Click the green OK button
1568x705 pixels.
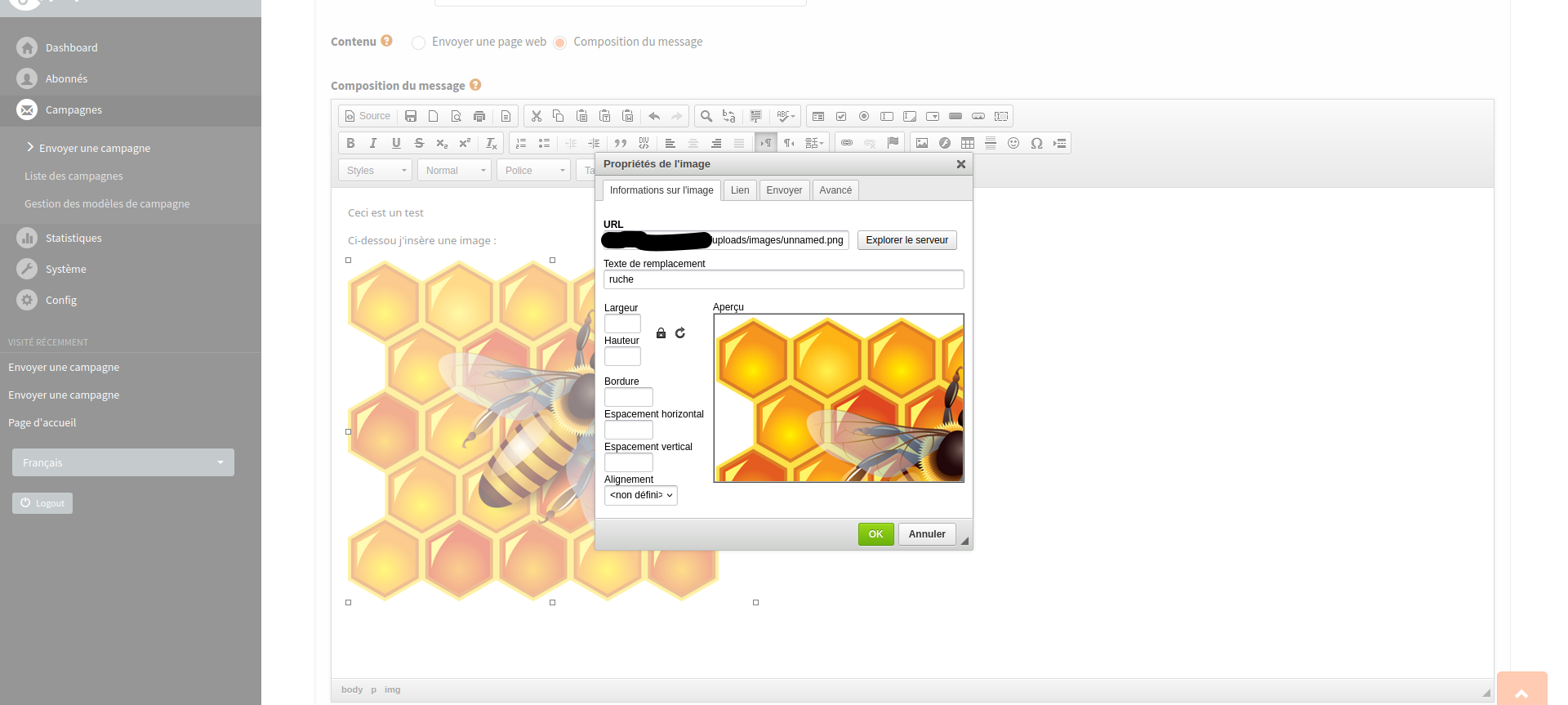click(x=875, y=534)
